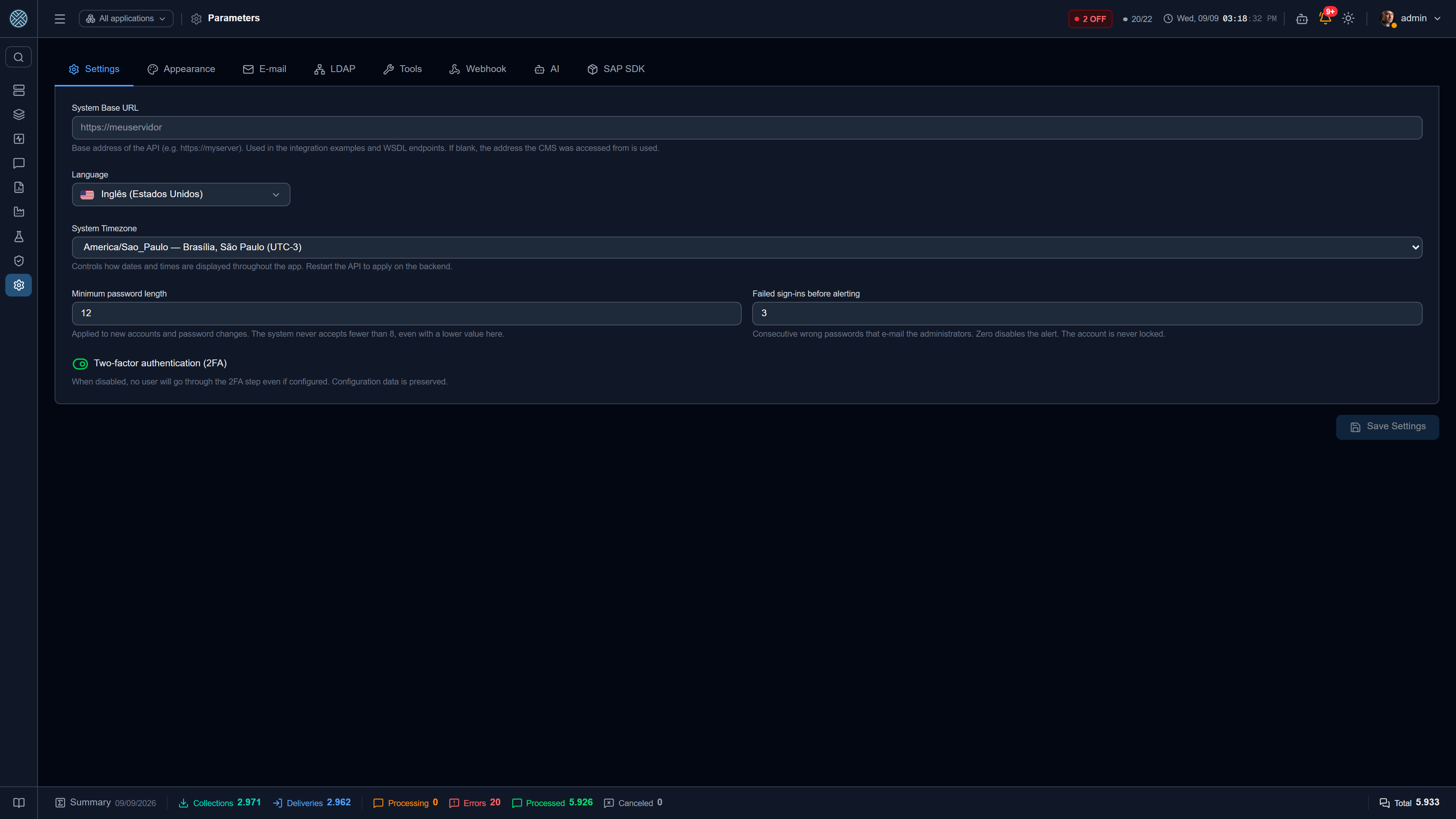Switch to the Appearance tab
The image size is (1456, 819).
tap(182, 69)
